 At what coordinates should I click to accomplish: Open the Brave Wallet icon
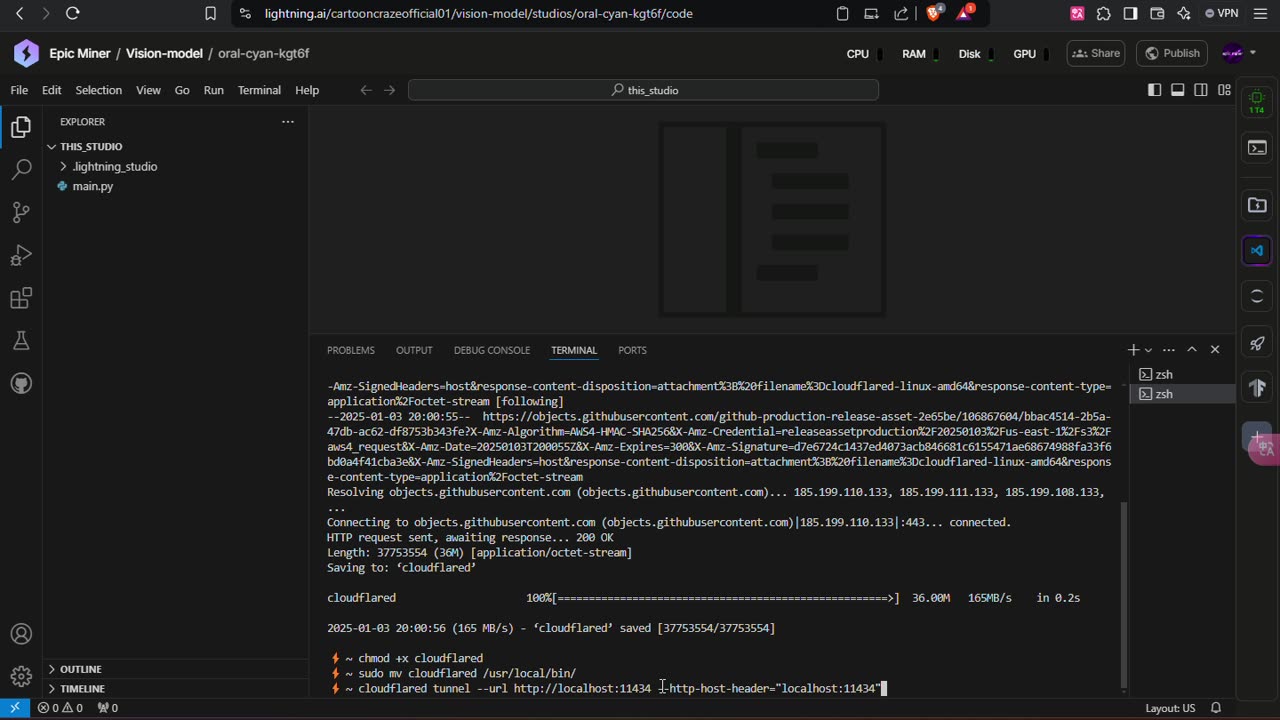(x=1157, y=13)
